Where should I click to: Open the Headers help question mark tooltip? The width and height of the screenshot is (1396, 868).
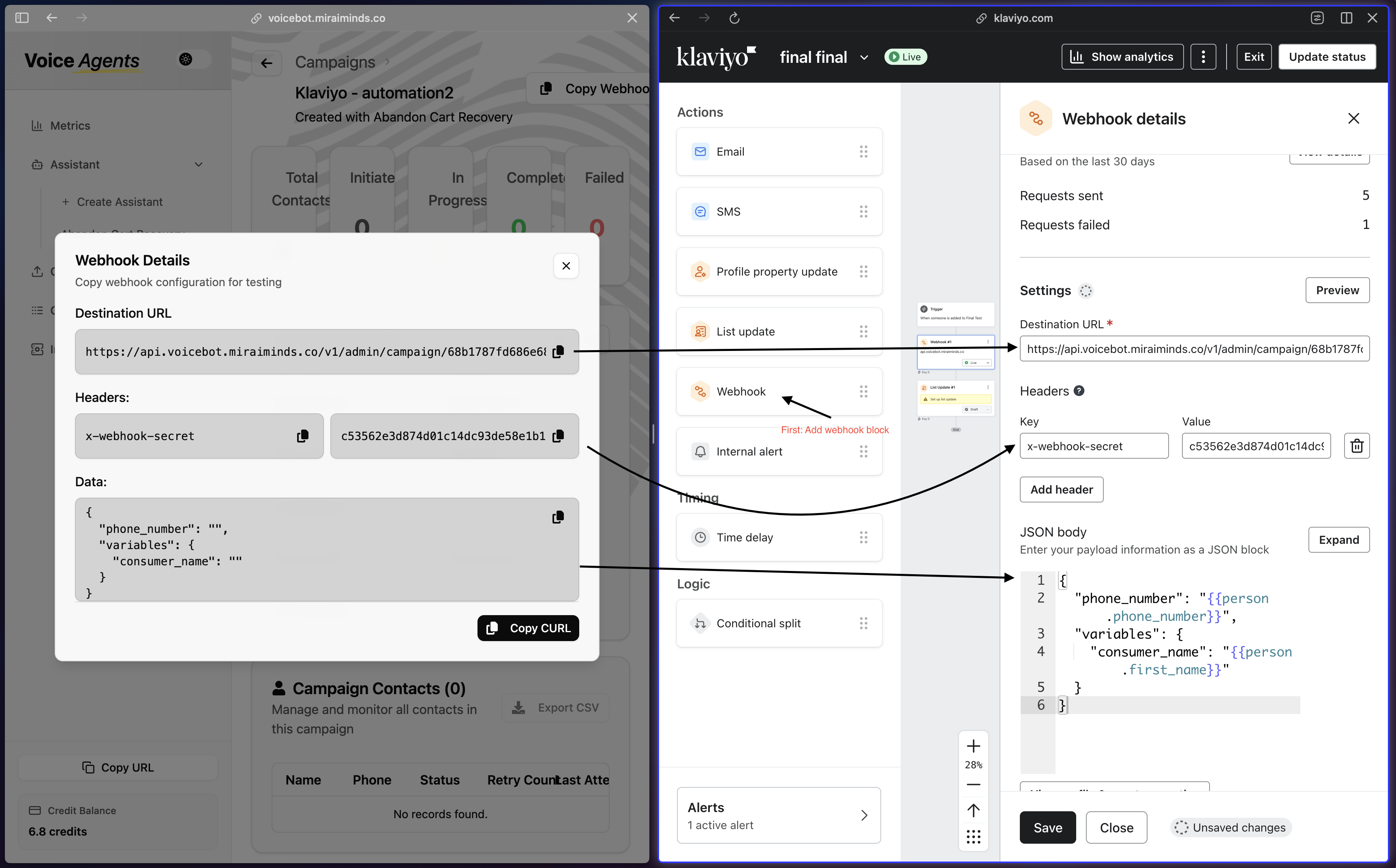tap(1079, 391)
